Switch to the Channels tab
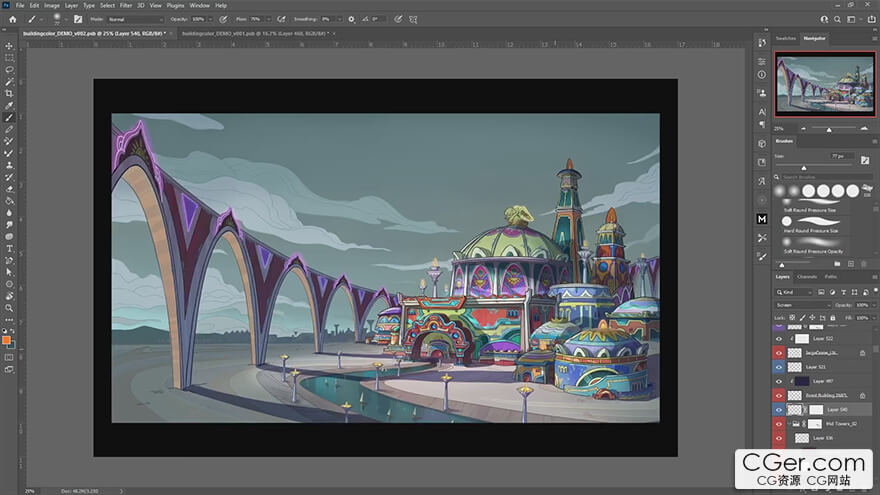880x495 pixels. tap(807, 276)
